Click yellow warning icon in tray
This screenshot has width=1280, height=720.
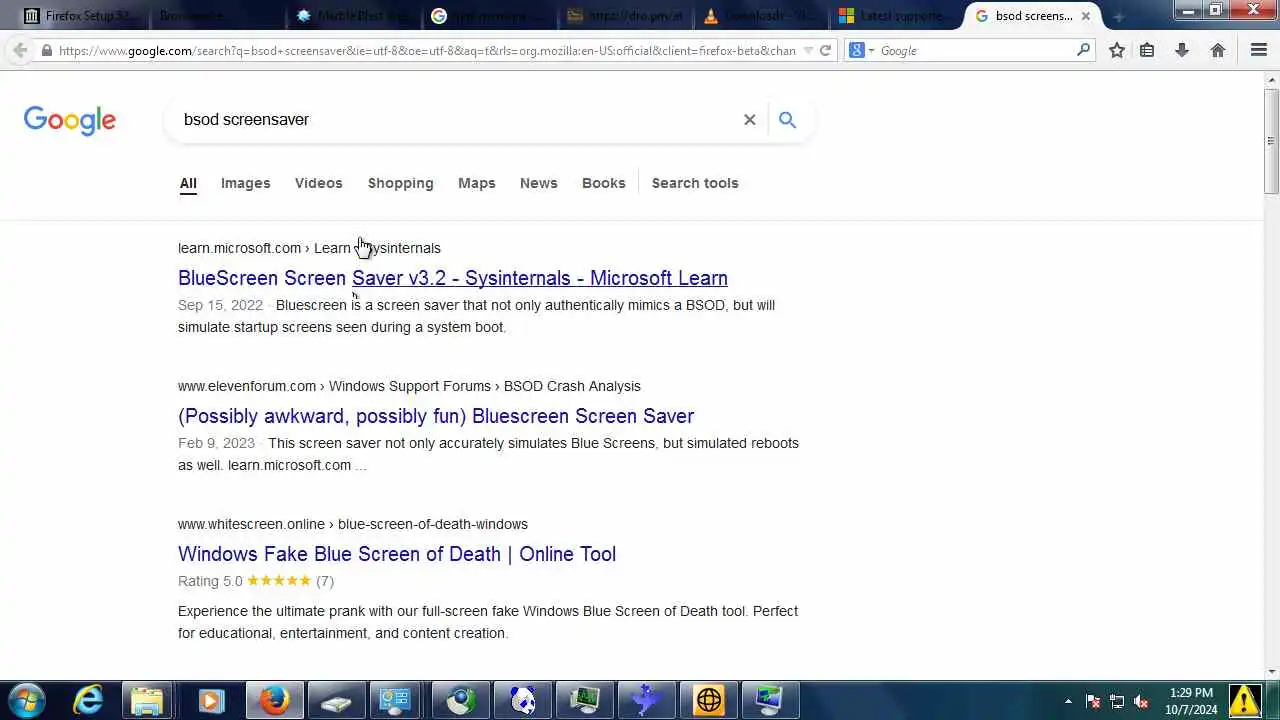(1244, 700)
